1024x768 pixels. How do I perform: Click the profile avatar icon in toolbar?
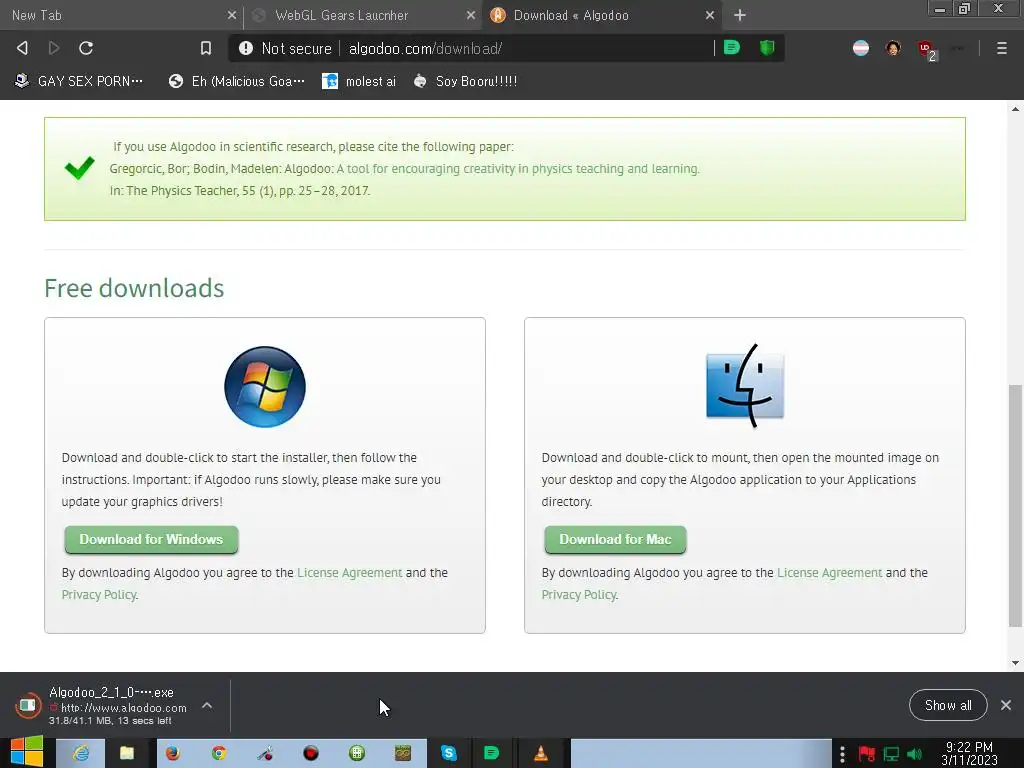click(893, 48)
